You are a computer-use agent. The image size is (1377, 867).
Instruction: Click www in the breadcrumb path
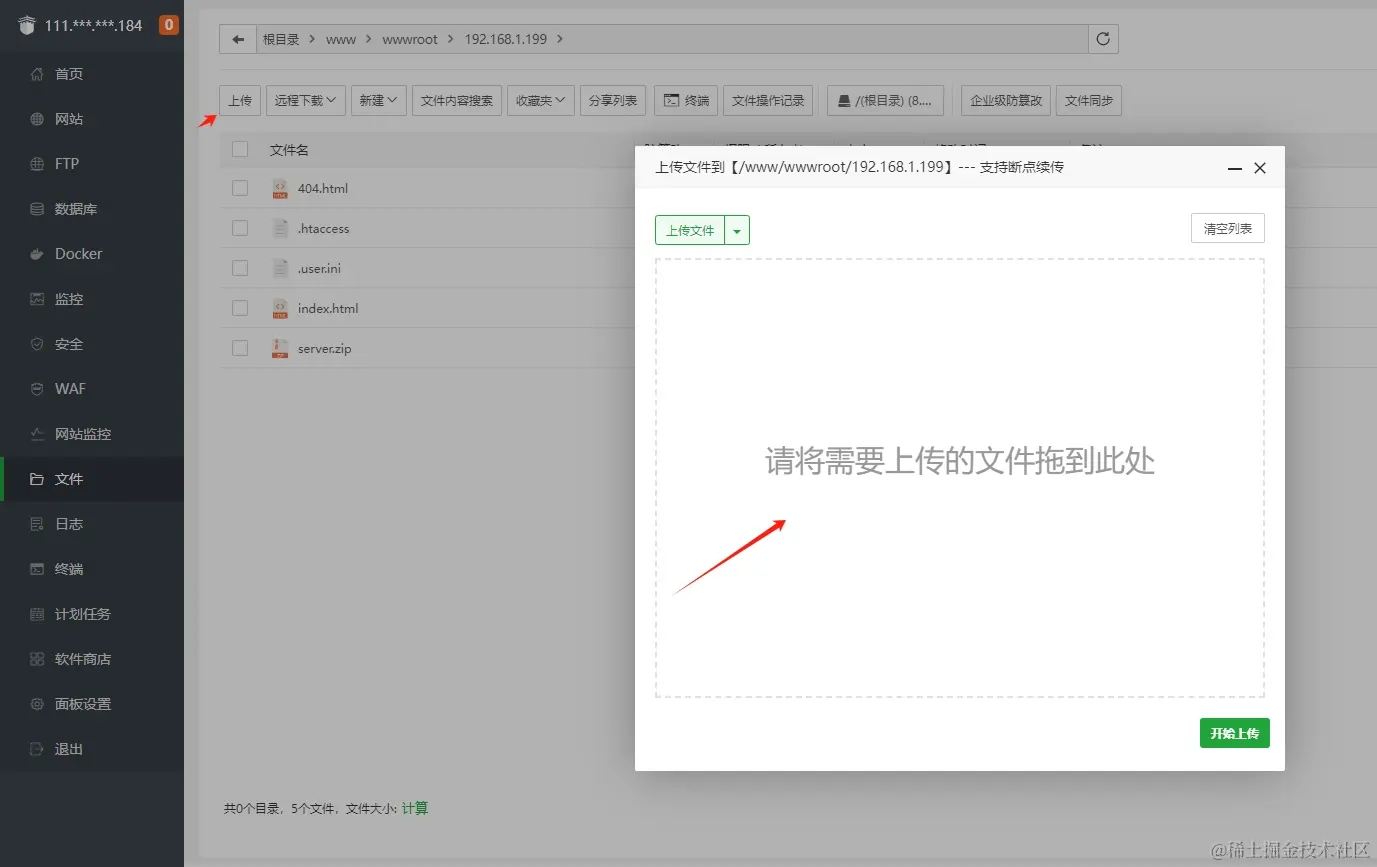341,39
